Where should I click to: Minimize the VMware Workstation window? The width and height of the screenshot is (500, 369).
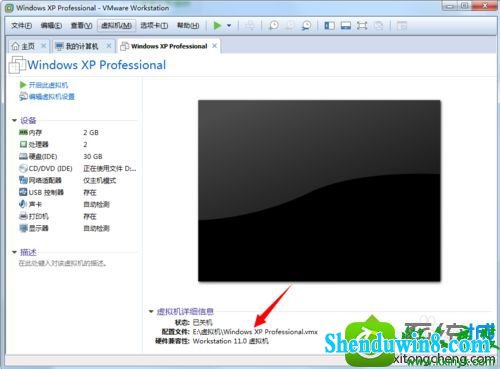point(450,5)
